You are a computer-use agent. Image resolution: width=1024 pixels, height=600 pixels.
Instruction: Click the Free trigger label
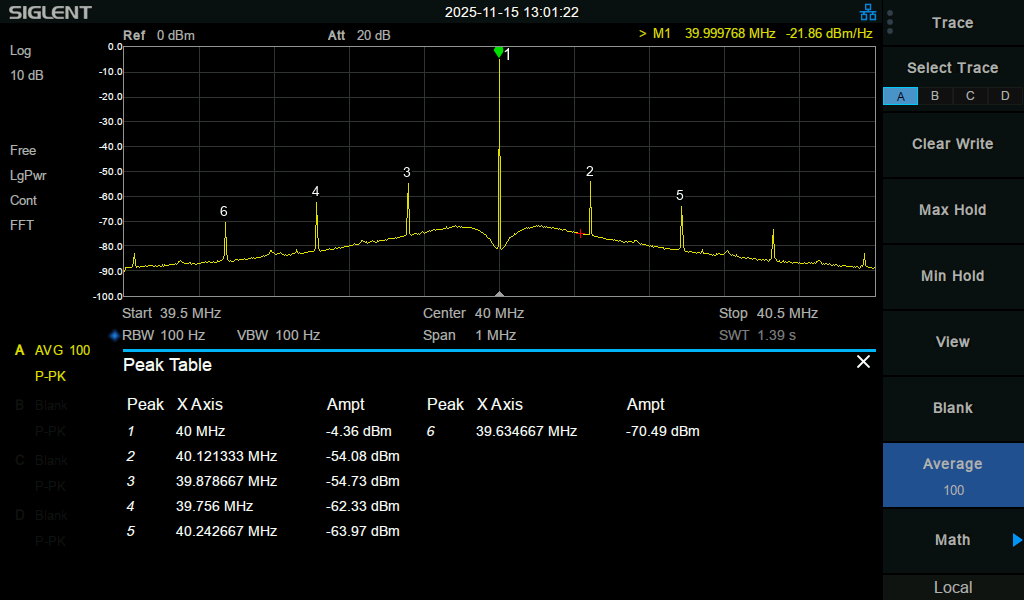[x=23, y=151]
